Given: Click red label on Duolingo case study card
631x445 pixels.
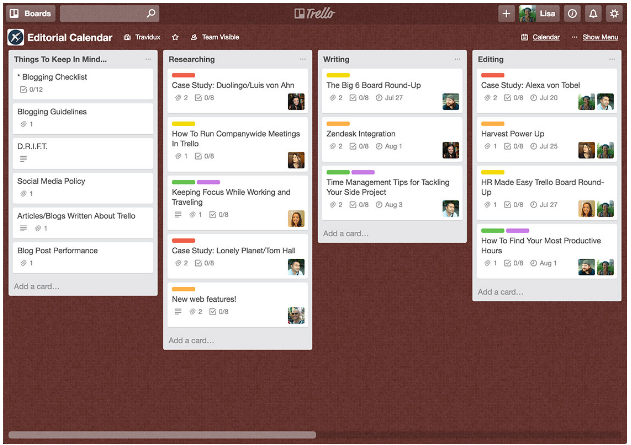Looking at the screenshot, I should [184, 75].
